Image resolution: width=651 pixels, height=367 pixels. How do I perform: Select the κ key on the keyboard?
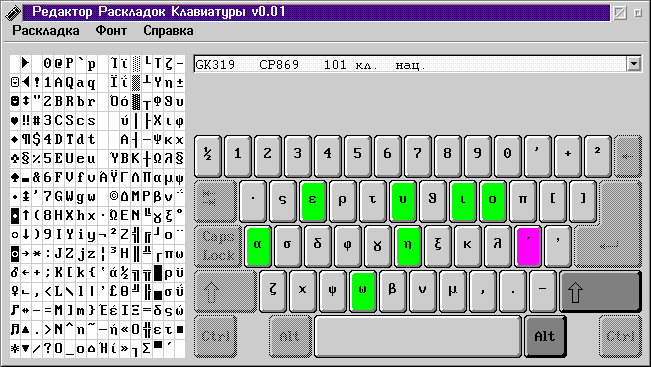point(467,246)
